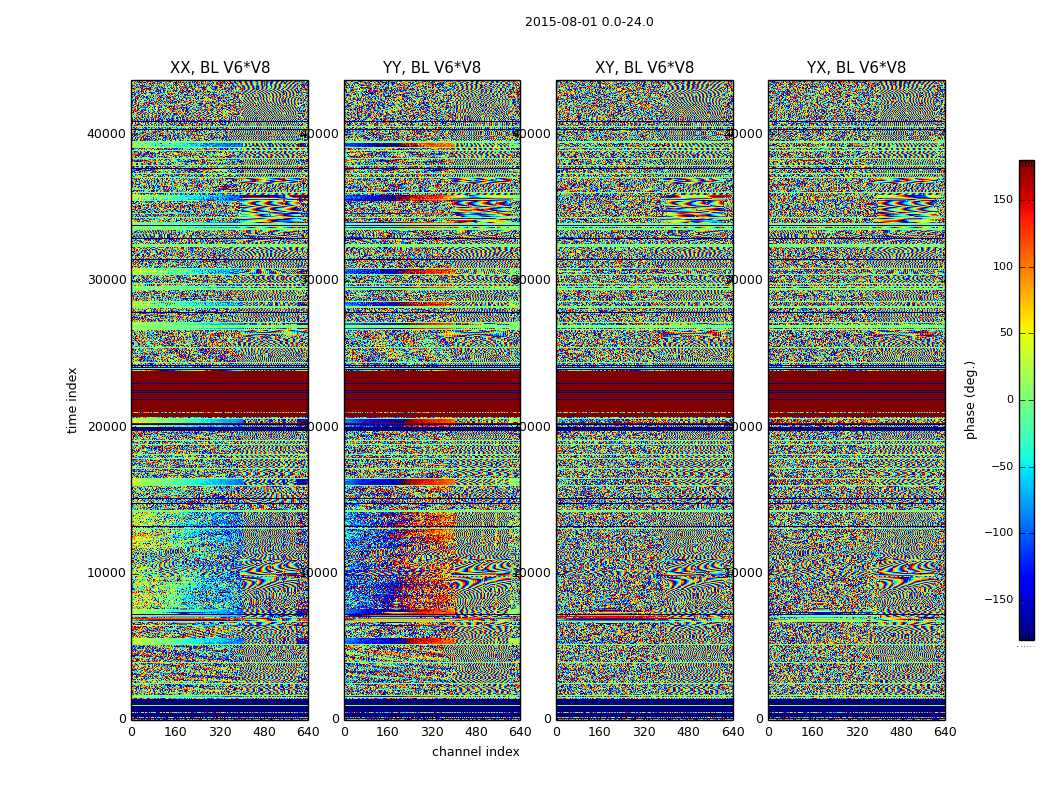Select the 'XY, BL V6*V8' subplot title
The width and height of the screenshot is (1050, 800).
(x=644, y=68)
